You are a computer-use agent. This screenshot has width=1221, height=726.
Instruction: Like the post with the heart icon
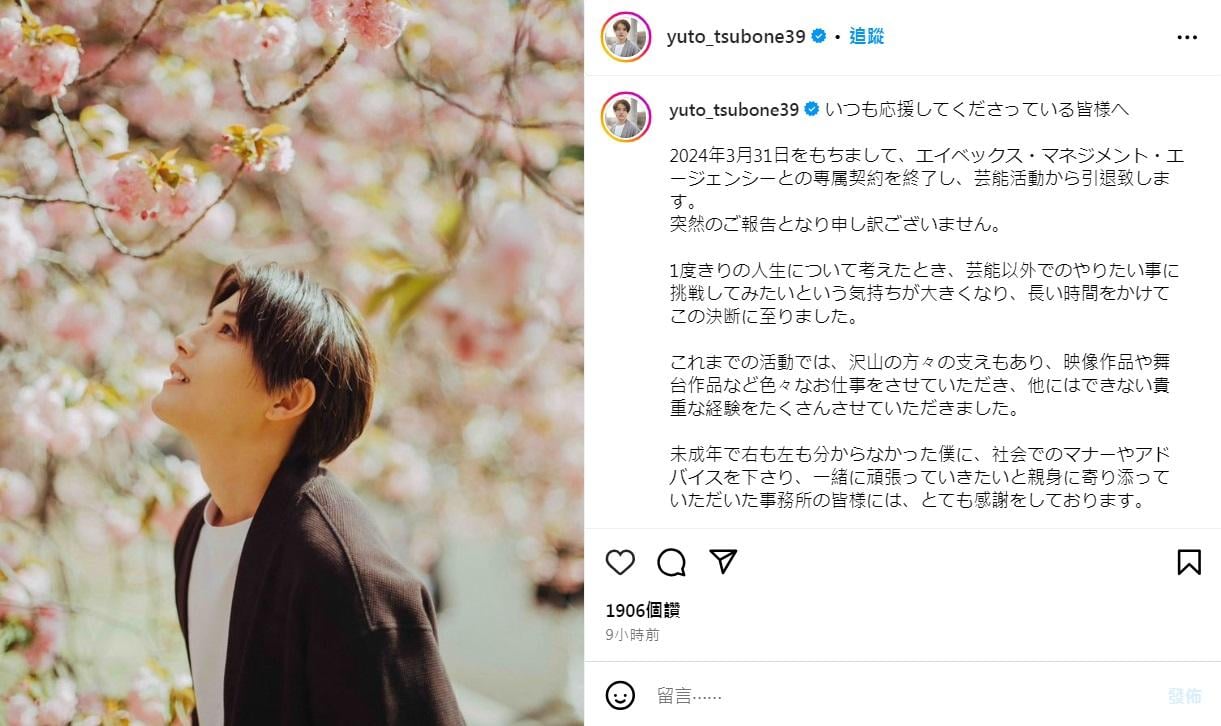pos(621,562)
